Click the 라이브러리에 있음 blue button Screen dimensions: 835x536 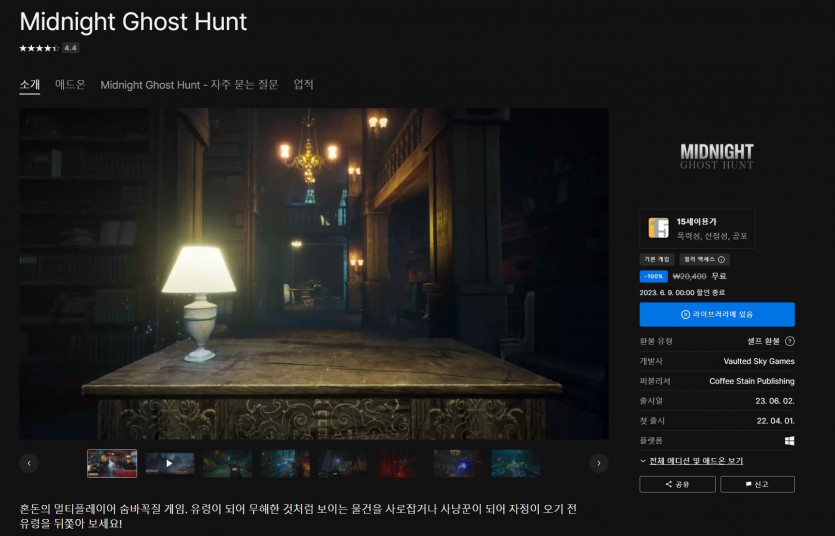717,315
